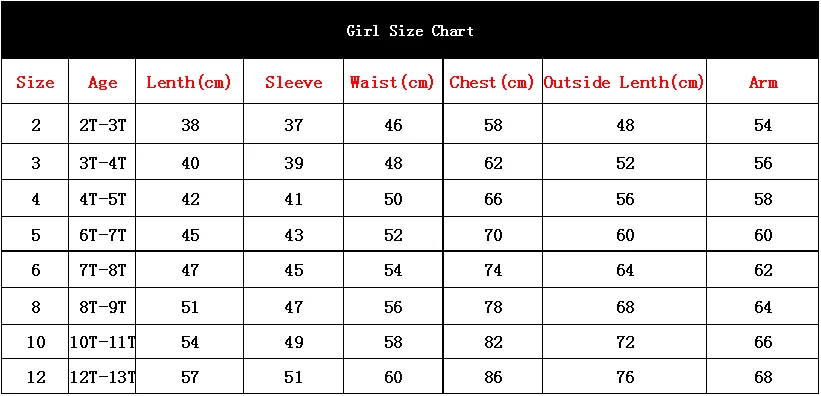Viewport: 821px width, 396px height.
Task: Click the Chest(cm) column header
Action: pyautogui.click(x=492, y=83)
